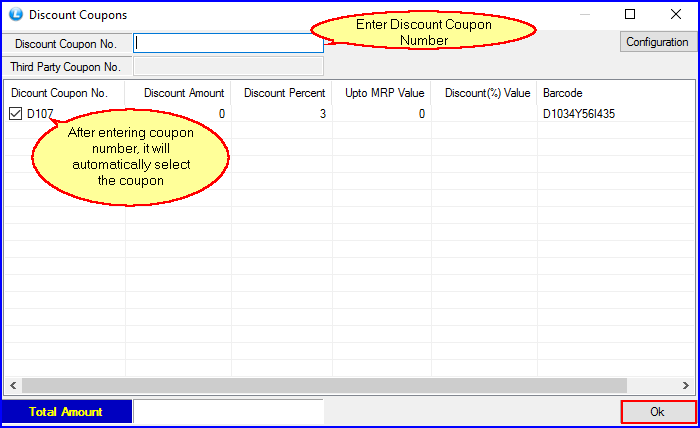This screenshot has width=700, height=428.
Task: Click the Total Amount label
Action: (66, 411)
